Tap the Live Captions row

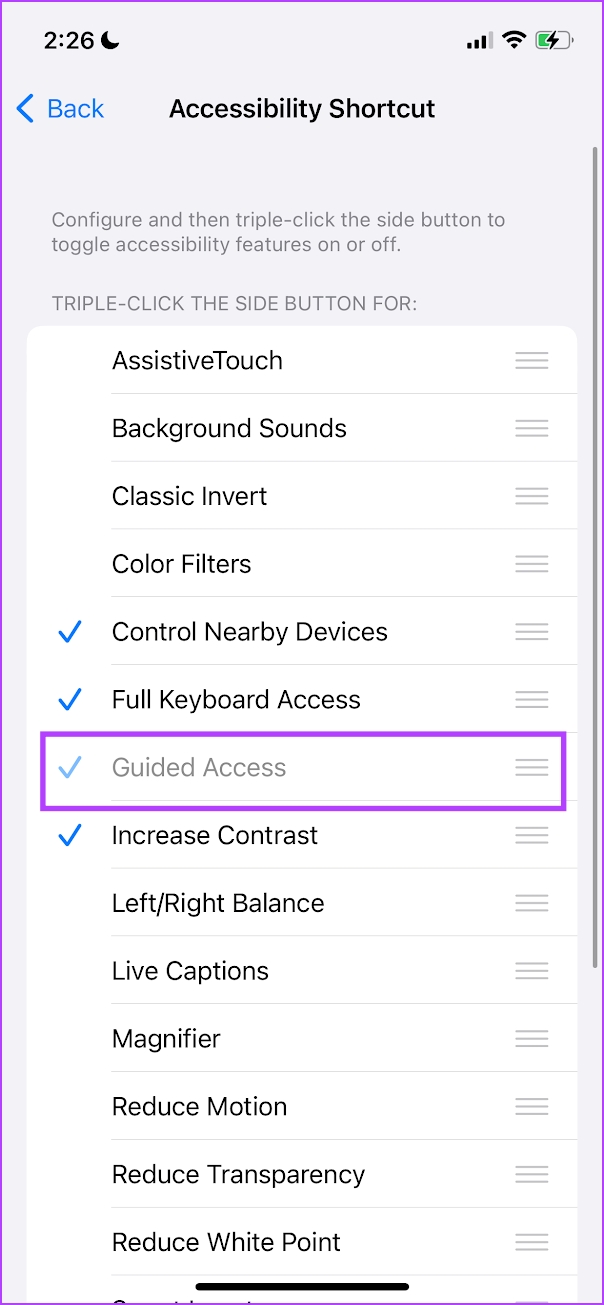pos(190,970)
